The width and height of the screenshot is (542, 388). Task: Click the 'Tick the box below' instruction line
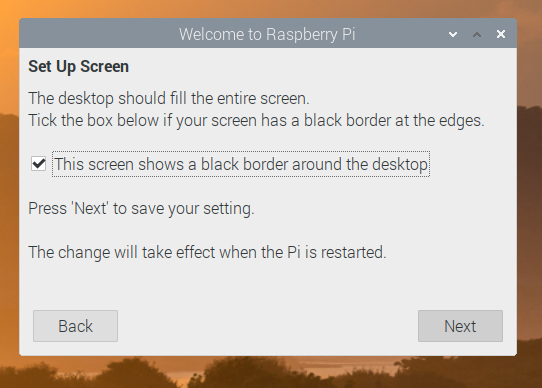256,120
